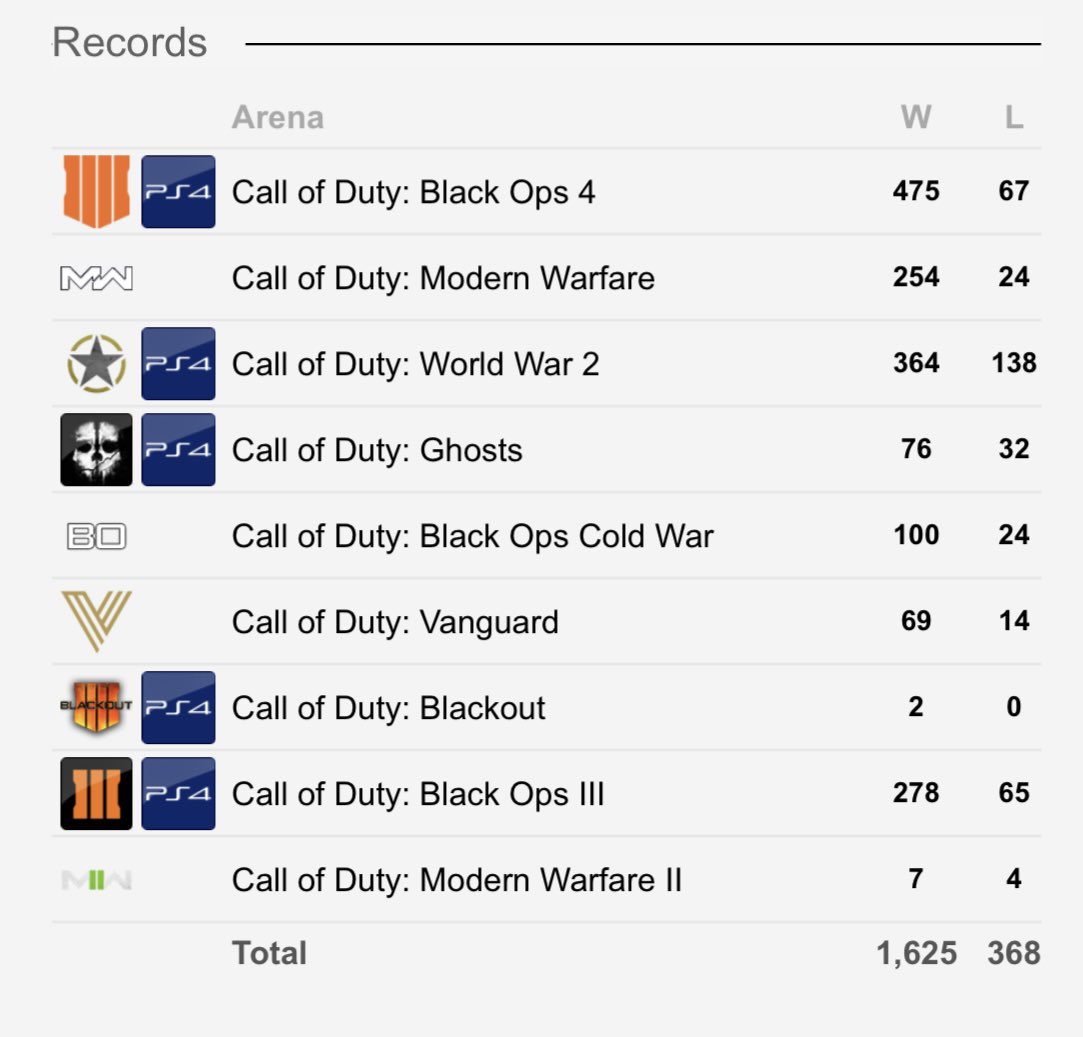Click the 278 wins value for Black Ops III
This screenshot has width=1083, height=1037.
916,792
